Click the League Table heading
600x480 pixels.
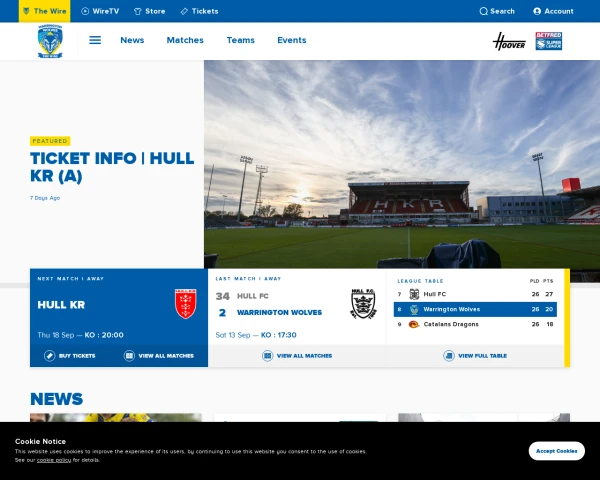pyautogui.click(x=420, y=281)
